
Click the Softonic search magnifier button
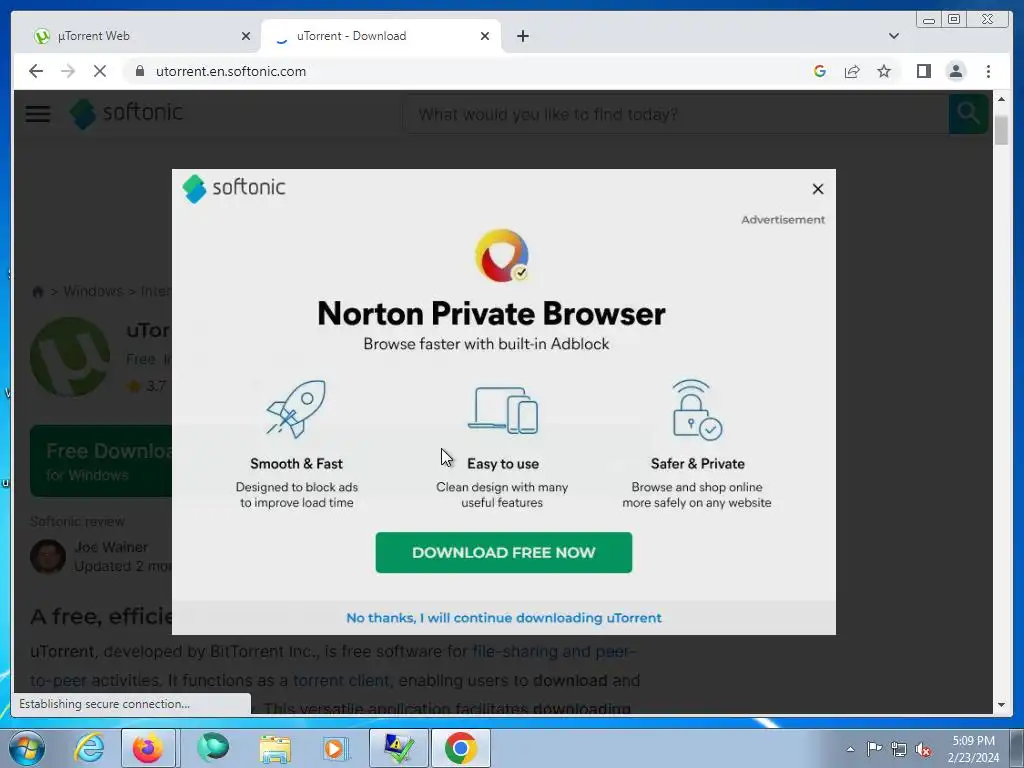pos(968,114)
